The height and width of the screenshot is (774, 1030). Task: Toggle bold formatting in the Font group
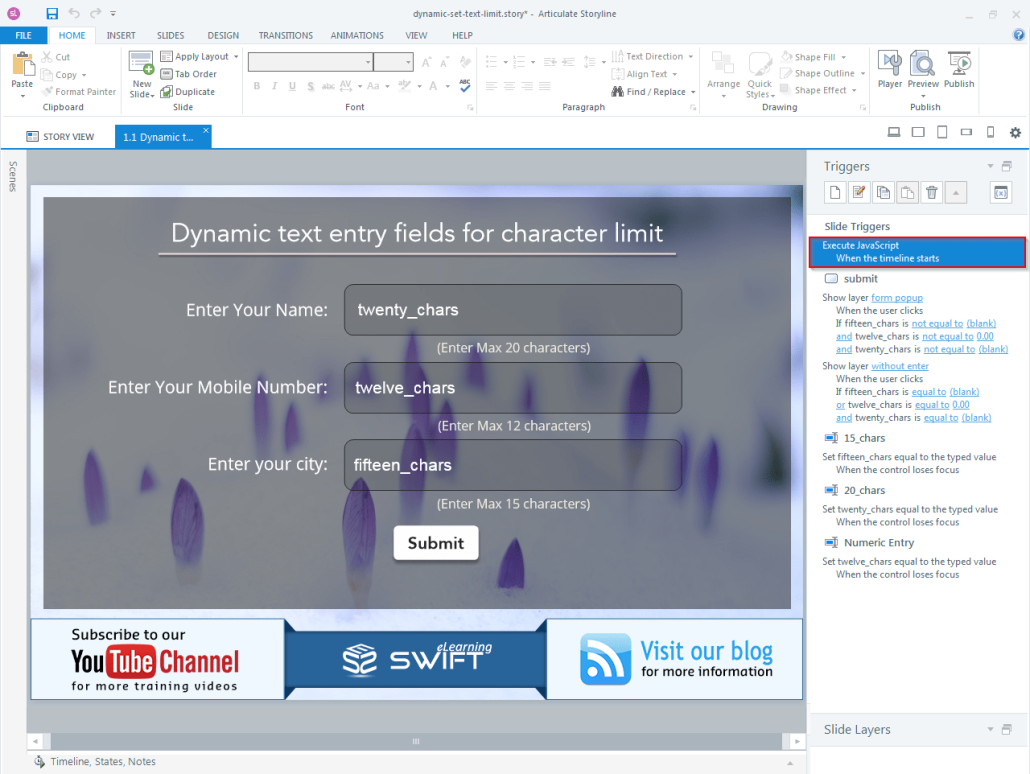257,86
